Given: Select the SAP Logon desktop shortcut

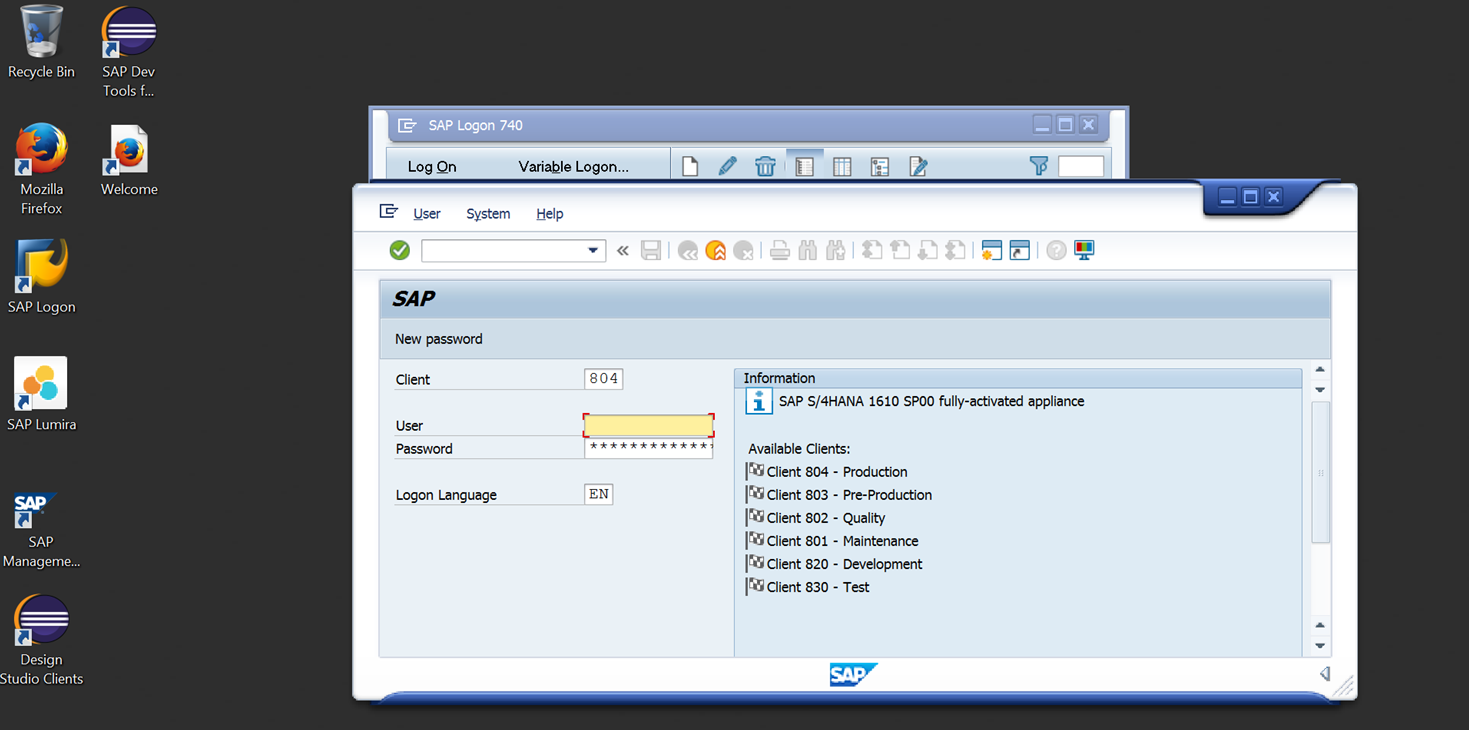Looking at the screenshot, I should tap(41, 277).
